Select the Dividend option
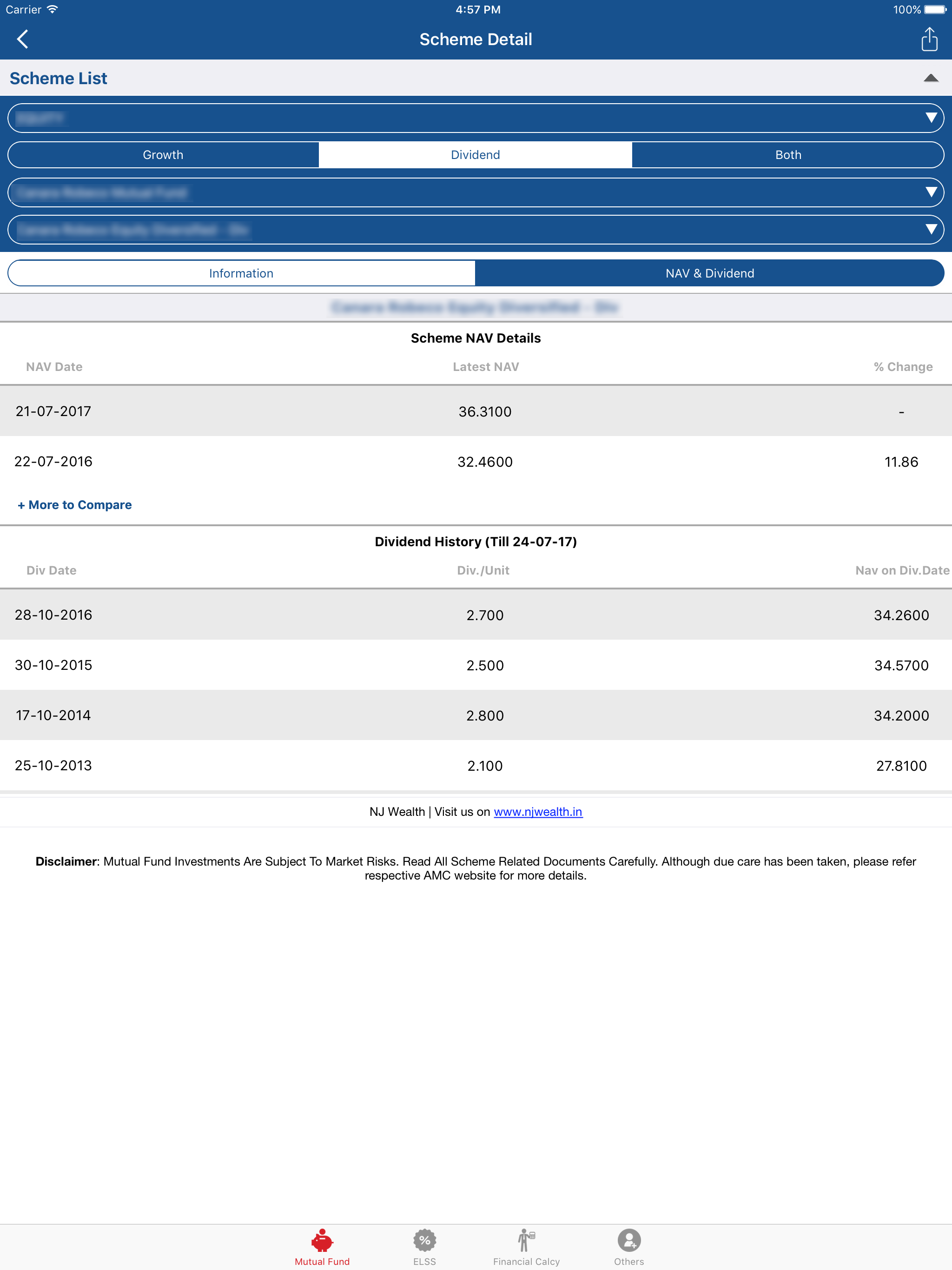Viewport: 952px width, 1270px height. (476, 155)
